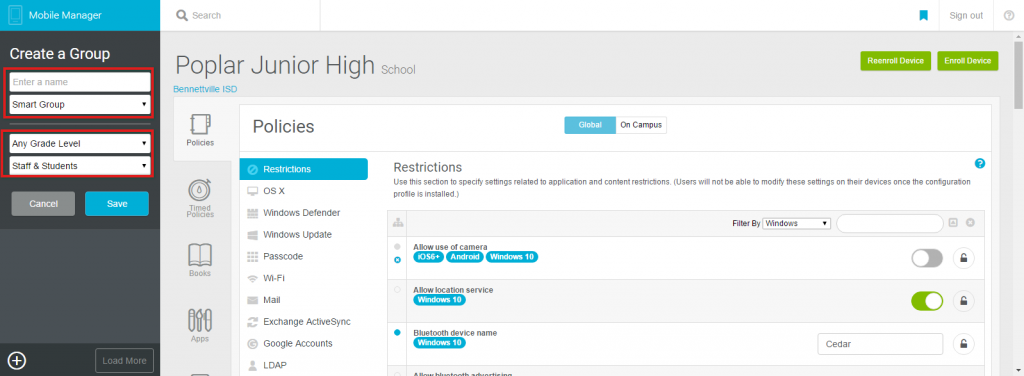Open the help question mark in top bar
The image size is (1024, 376).
tap(1008, 15)
